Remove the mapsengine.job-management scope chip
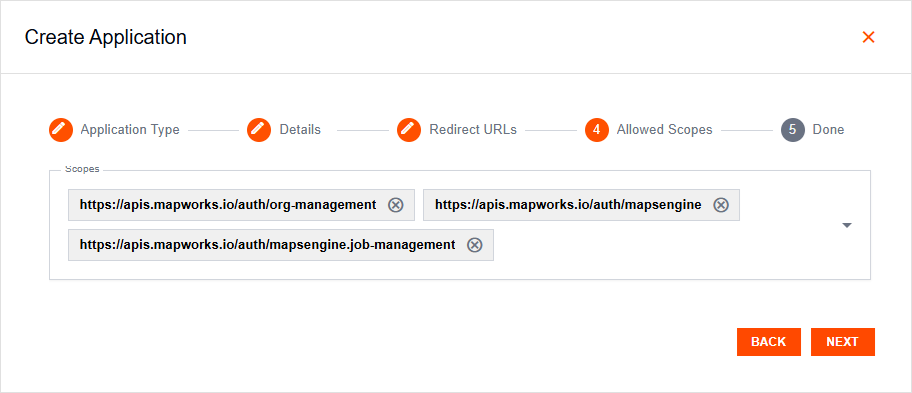The height and width of the screenshot is (393, 912). (x=475, y=245)
